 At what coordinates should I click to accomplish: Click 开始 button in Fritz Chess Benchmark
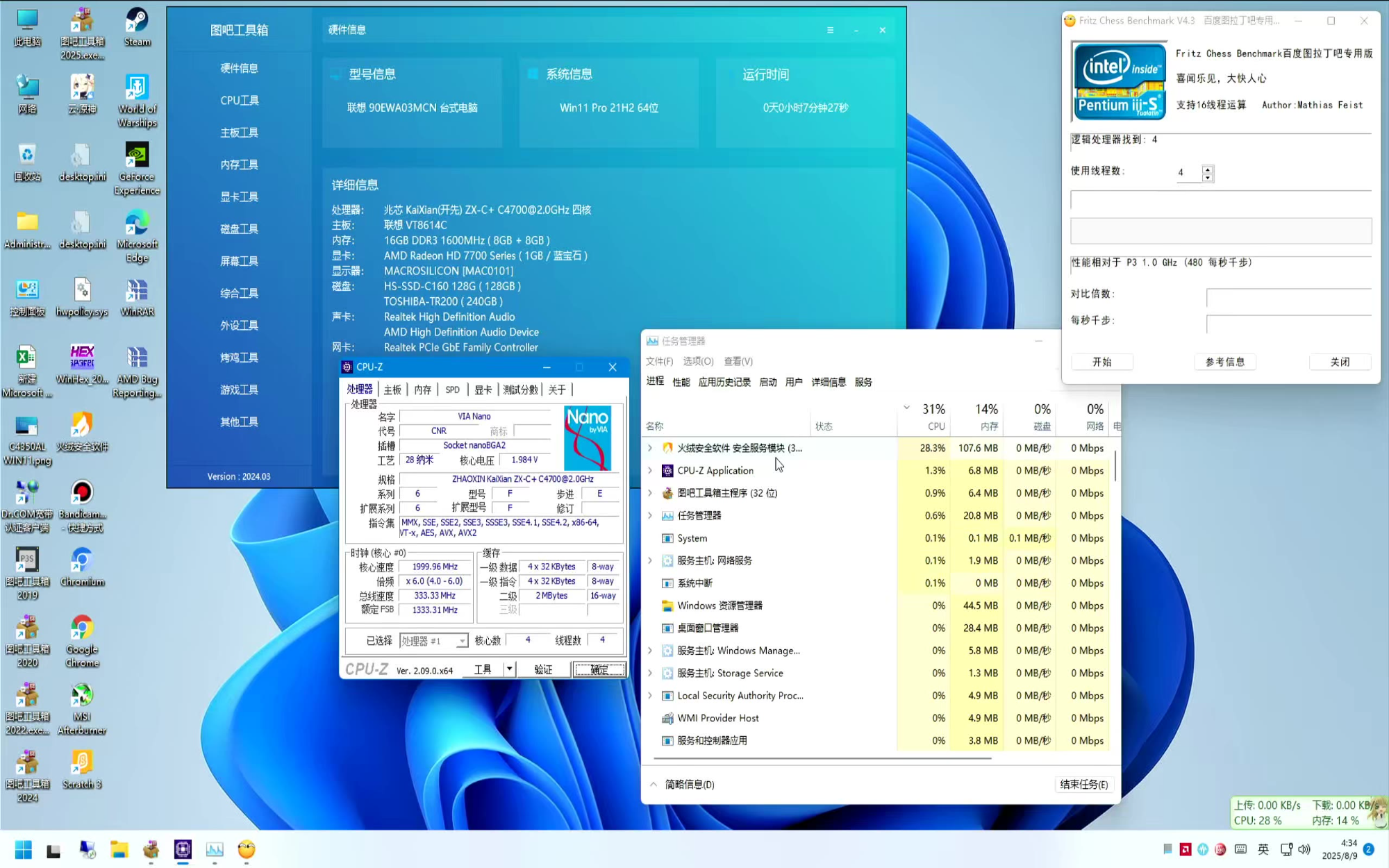click(1102, 362)
